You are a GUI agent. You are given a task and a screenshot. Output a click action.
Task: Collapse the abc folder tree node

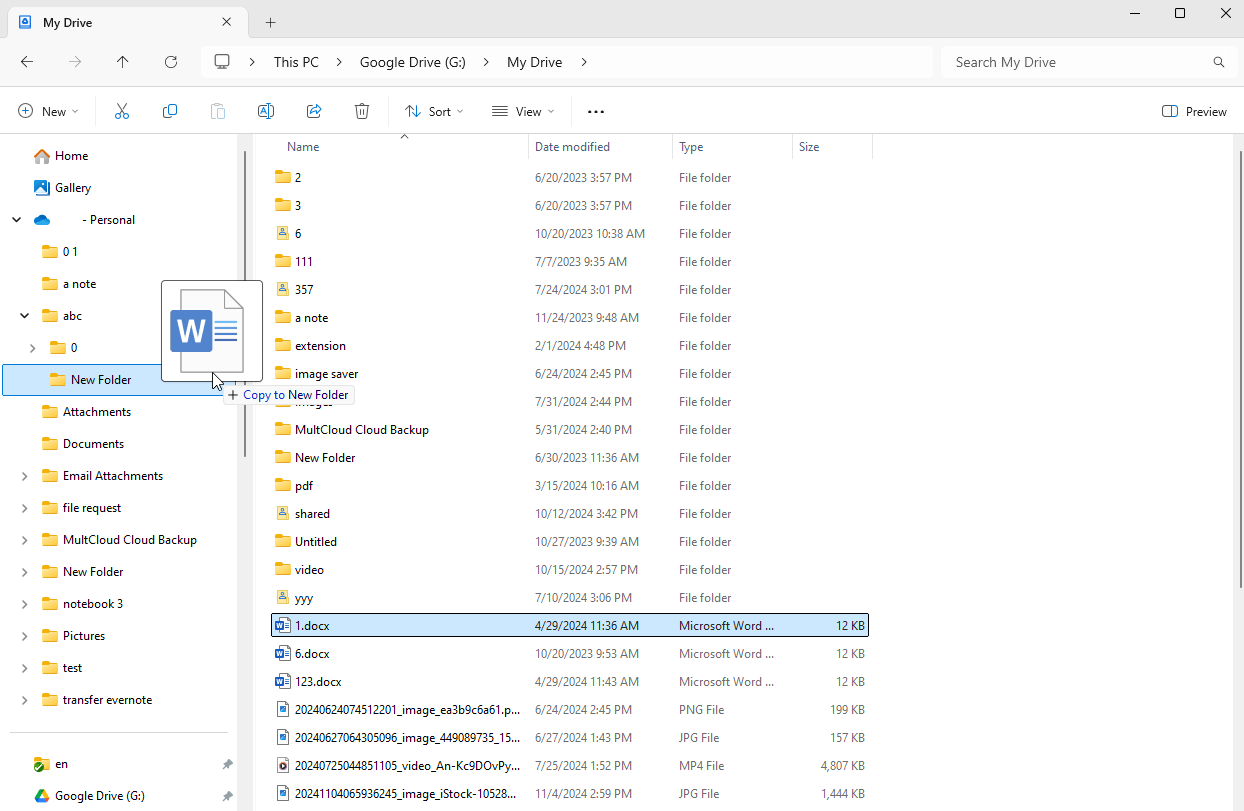[24, 316]
